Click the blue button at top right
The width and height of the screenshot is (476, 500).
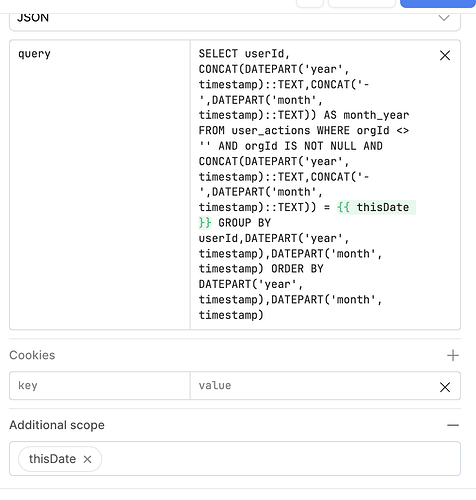point(438,3)
